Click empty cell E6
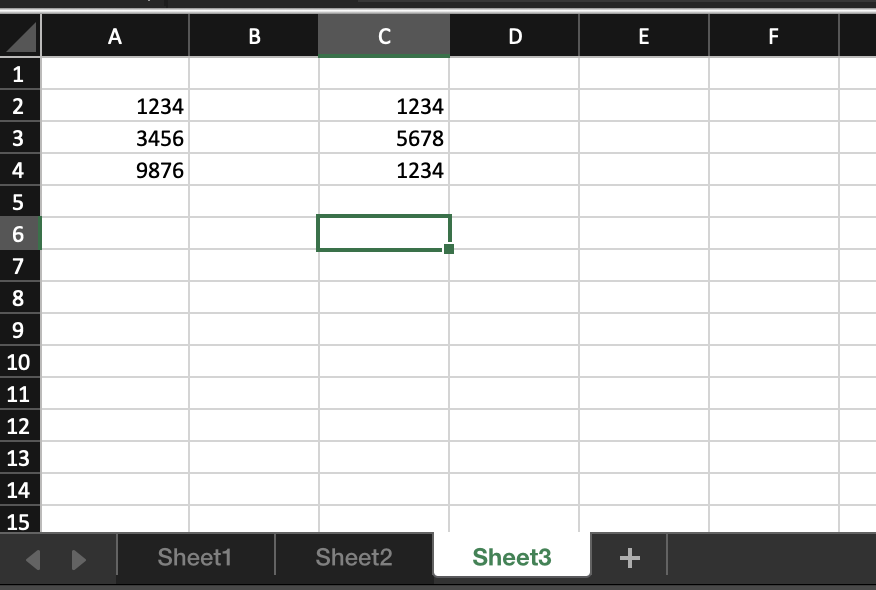 click(644, 234)
